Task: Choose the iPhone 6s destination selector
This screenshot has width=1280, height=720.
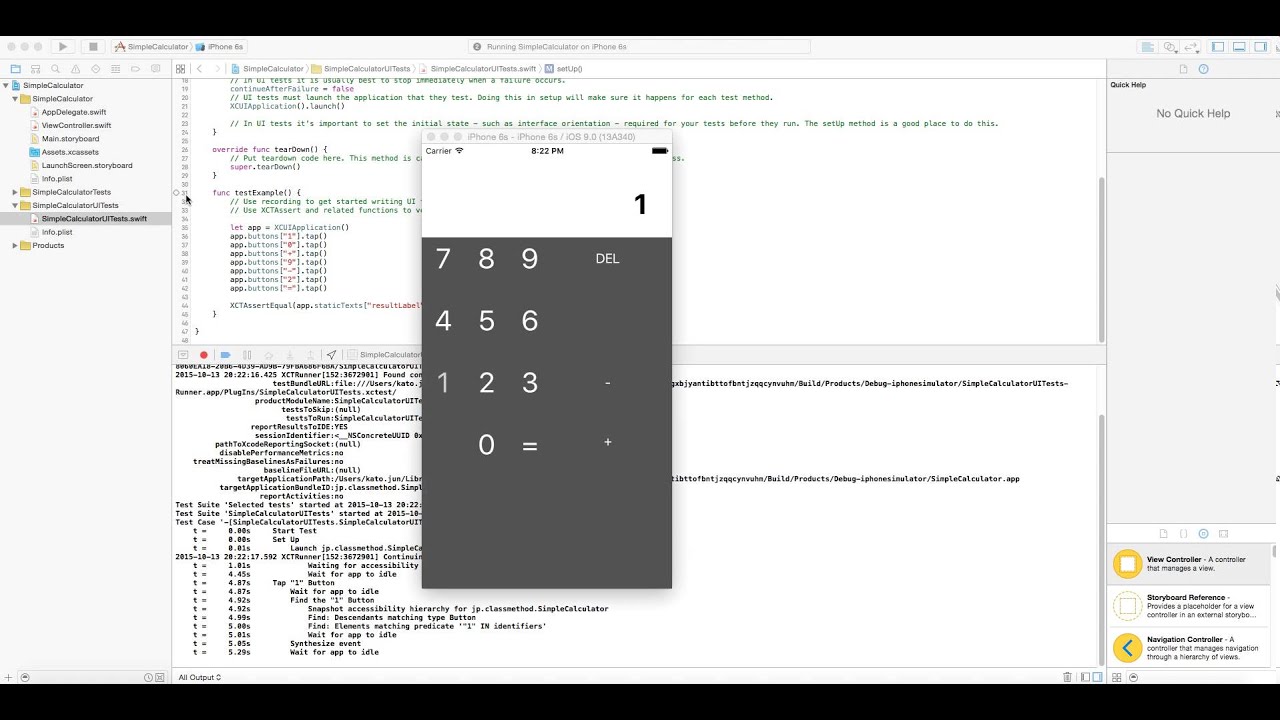Action: [x=220, y=47]
